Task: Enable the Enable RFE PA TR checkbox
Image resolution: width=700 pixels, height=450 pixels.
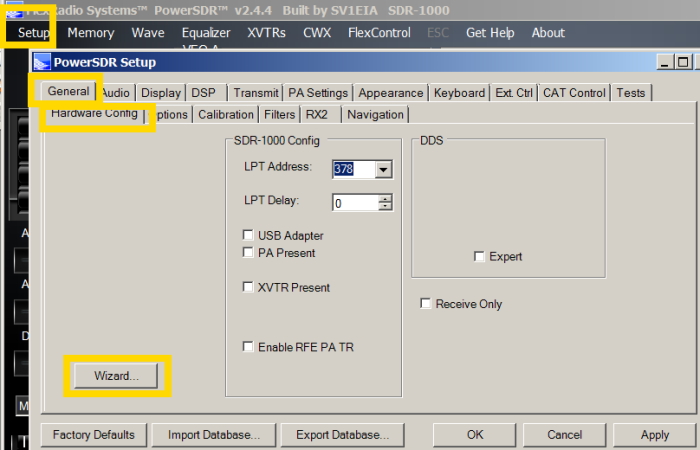Action: tap(248, 346)
